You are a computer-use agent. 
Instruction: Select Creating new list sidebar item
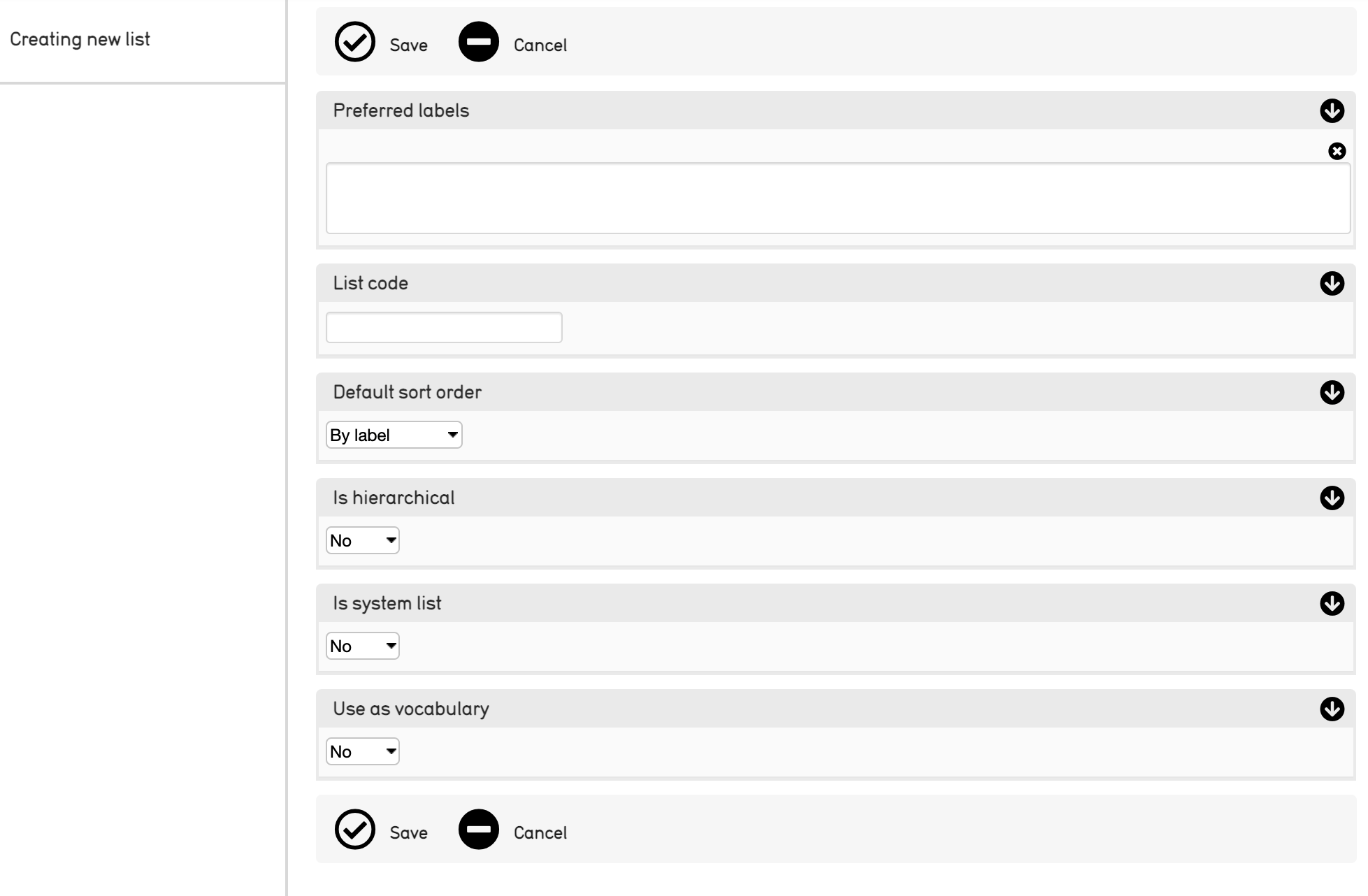click(80, 39)
